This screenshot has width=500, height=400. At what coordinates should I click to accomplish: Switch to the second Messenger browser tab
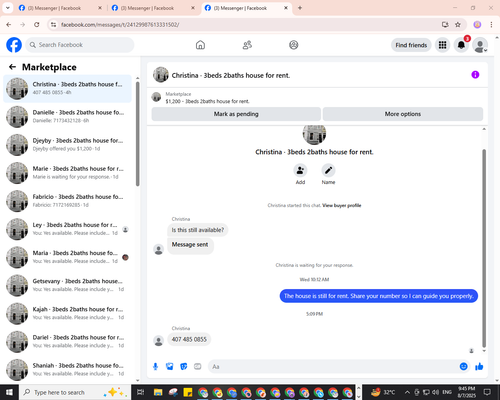(153, 8)
